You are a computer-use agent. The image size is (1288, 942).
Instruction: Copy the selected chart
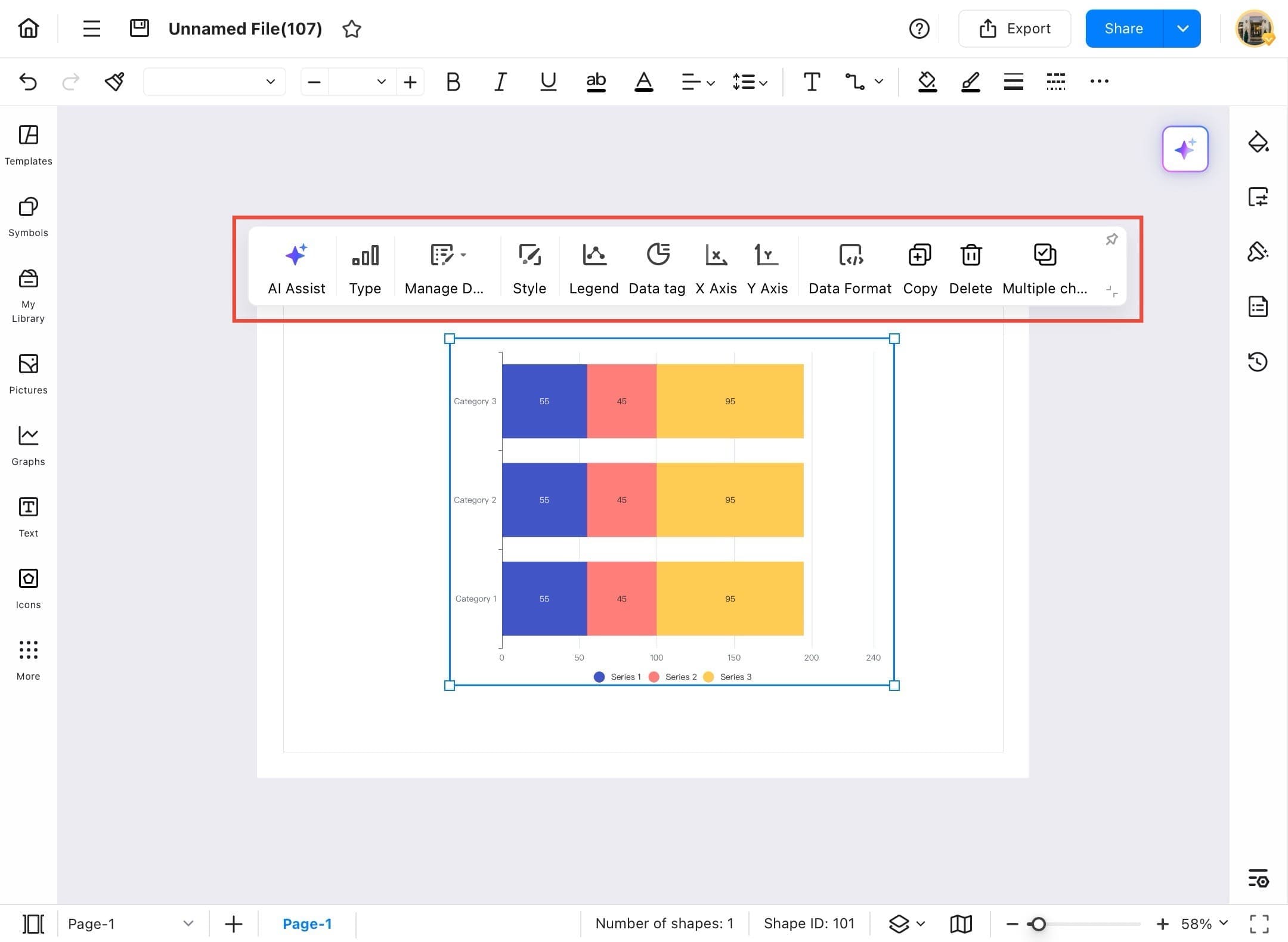tap(919, 265)
